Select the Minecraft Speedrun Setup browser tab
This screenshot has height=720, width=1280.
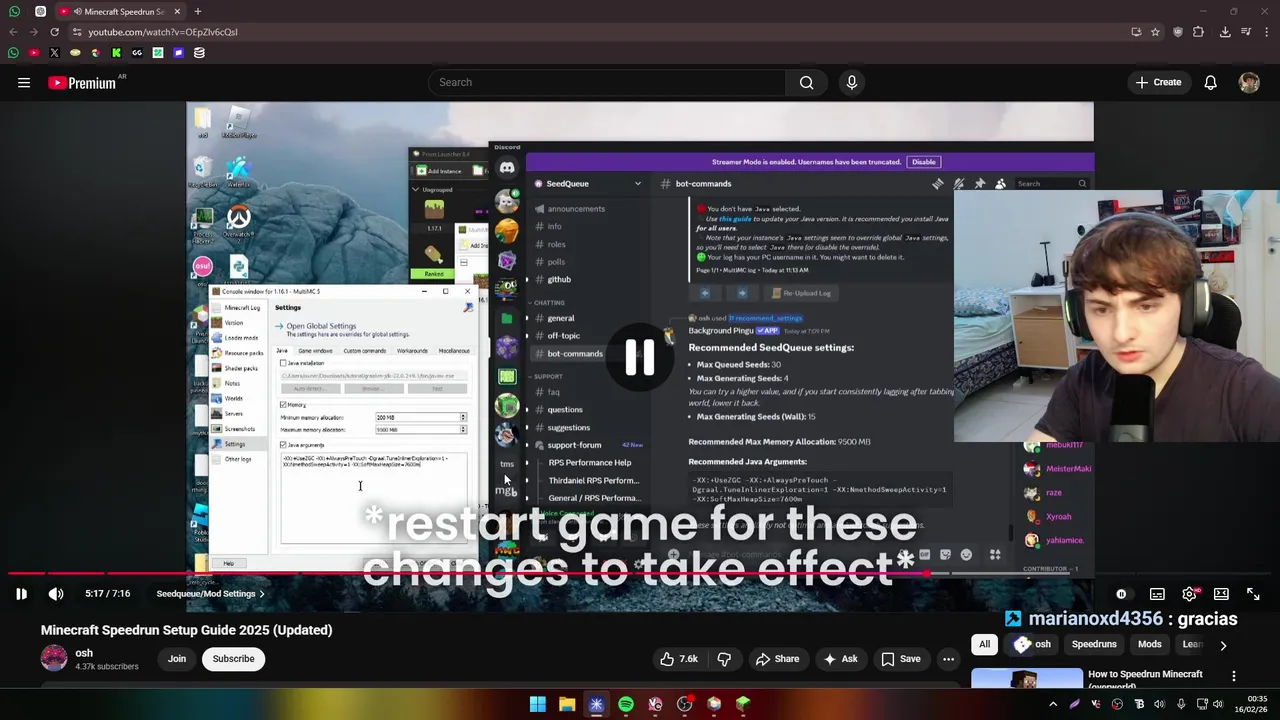(119, 11)
